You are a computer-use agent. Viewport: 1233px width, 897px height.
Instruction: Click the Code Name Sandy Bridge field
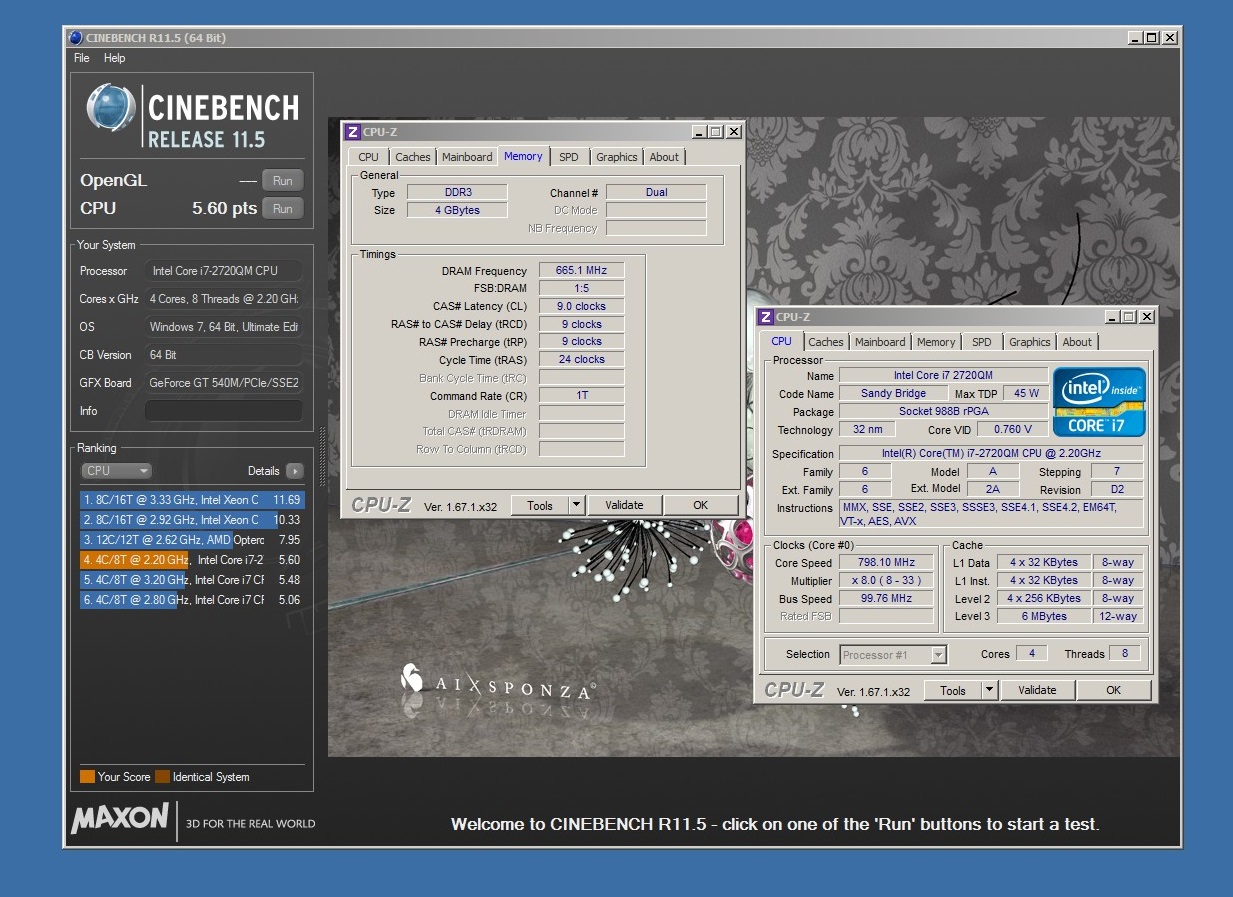(x=894, y=393)
